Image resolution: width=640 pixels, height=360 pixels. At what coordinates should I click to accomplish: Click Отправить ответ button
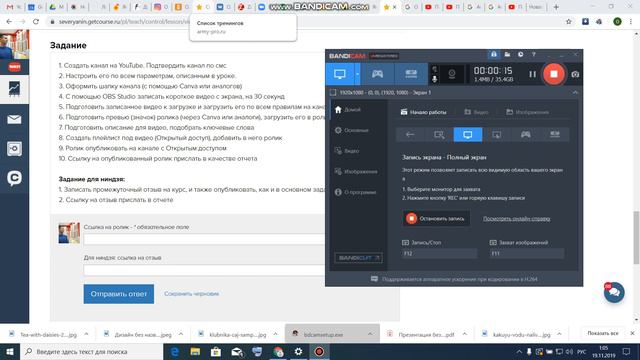[x=119, y=294]
